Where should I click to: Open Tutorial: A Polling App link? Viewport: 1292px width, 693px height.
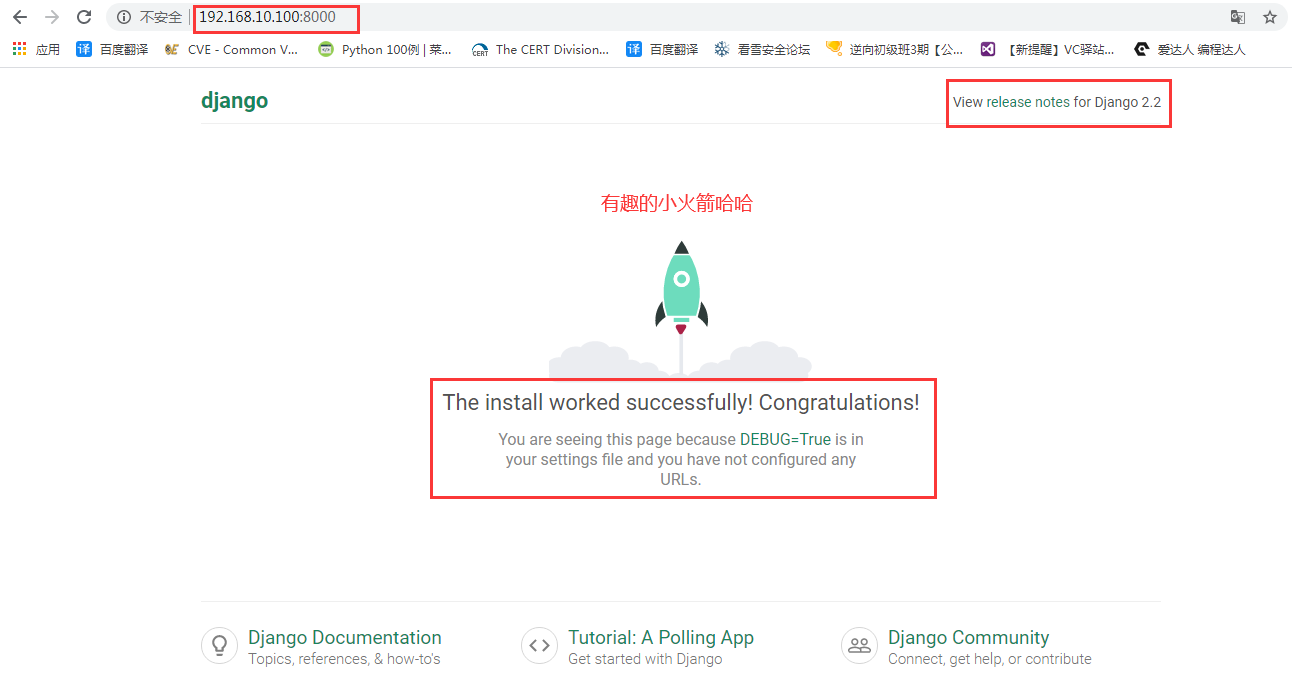click(x=661, y=637)
